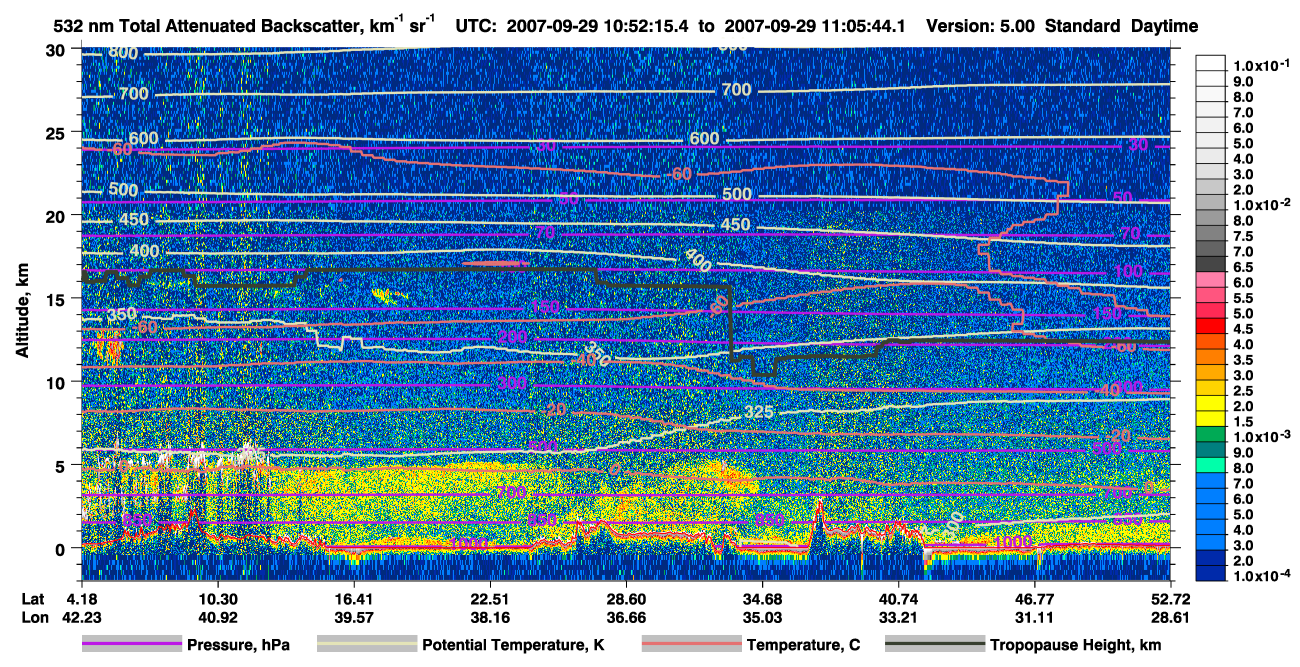Click the '25' altitude tick label
Screen dimensions: 1300x667
[x=56, y=133]
